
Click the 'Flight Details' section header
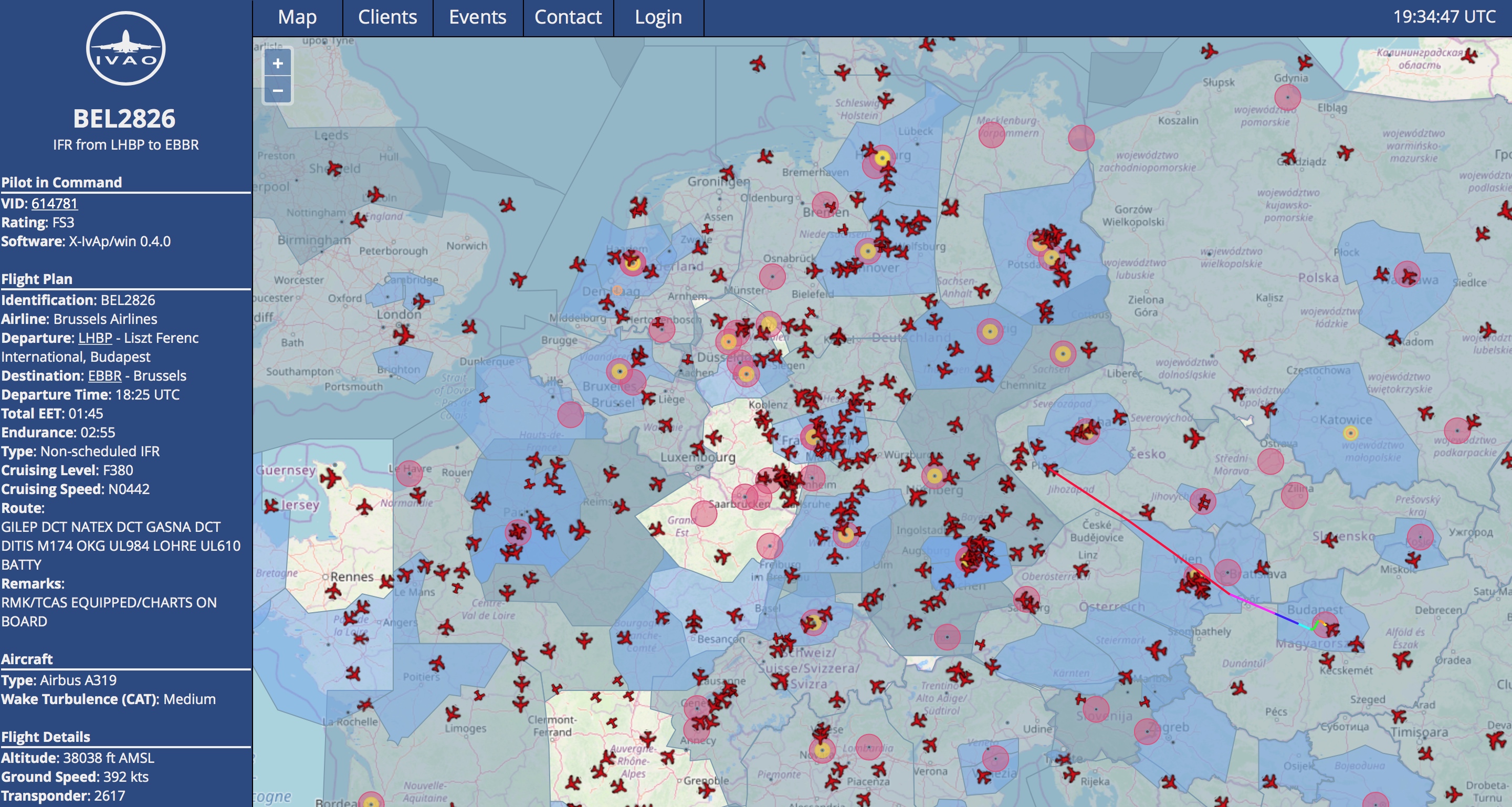46,737
